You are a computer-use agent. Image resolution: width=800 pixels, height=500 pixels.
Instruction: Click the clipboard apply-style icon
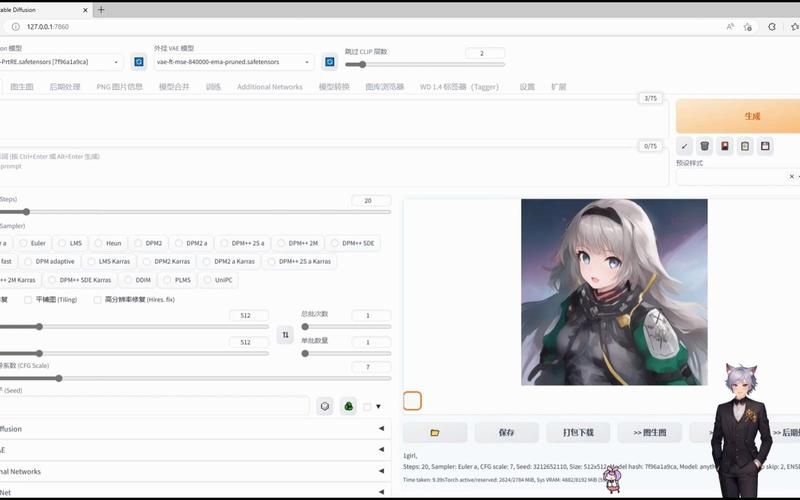(x=745, y=146)
